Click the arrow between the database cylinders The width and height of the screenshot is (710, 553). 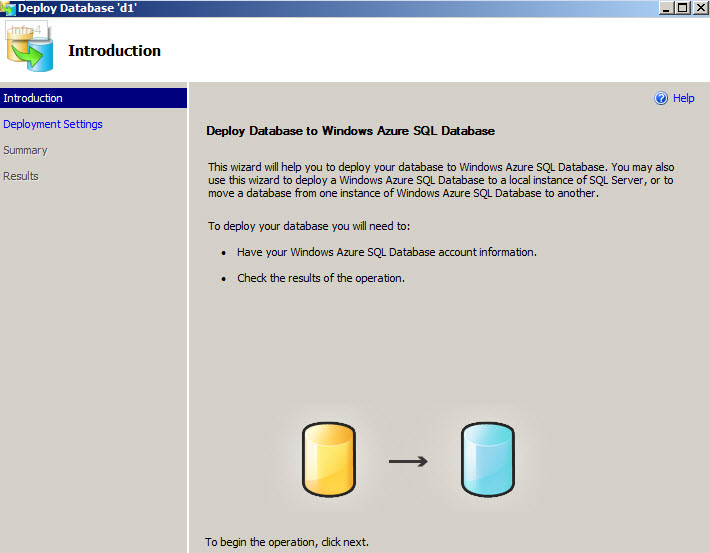click(x=408, y=461)
